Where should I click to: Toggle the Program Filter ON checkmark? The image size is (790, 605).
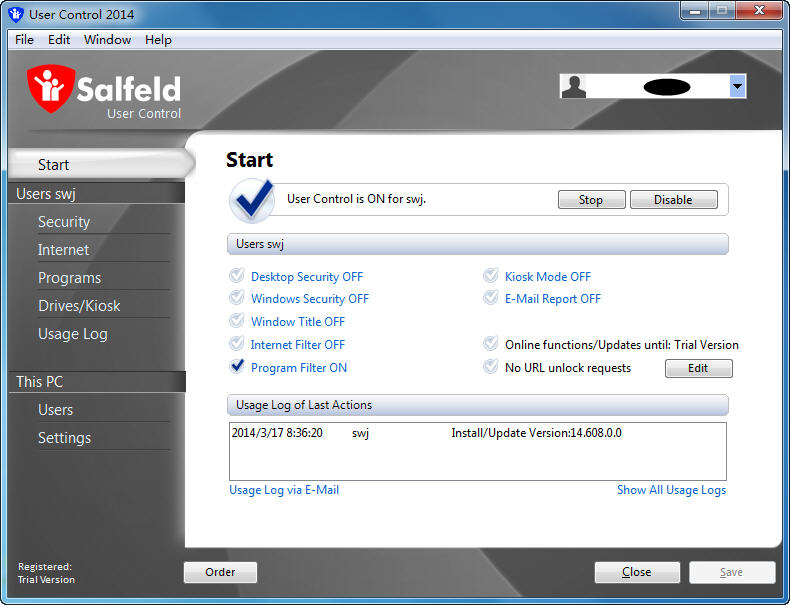(x=237, y=366)
